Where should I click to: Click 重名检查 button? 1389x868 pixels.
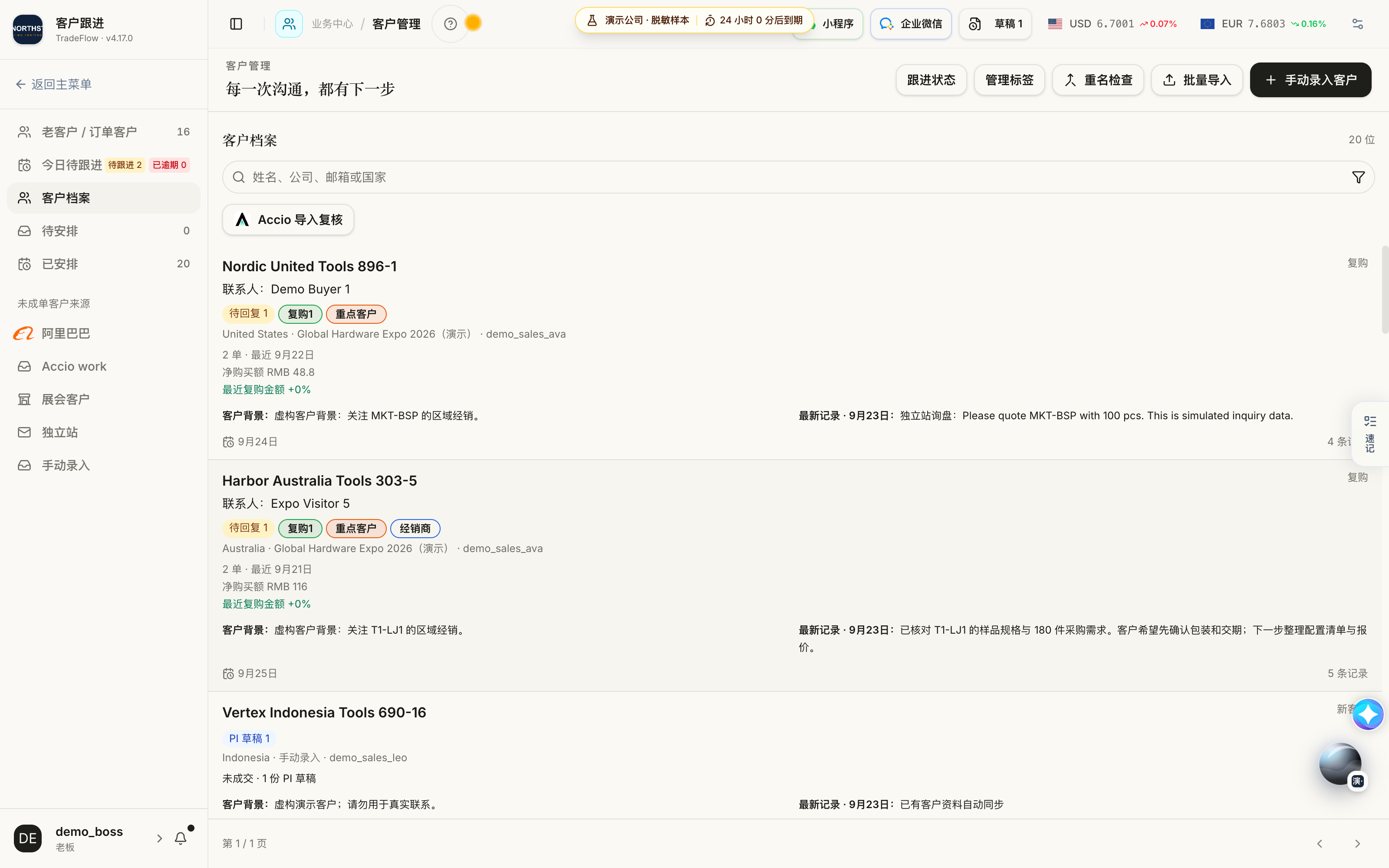tap(1098, 80)
